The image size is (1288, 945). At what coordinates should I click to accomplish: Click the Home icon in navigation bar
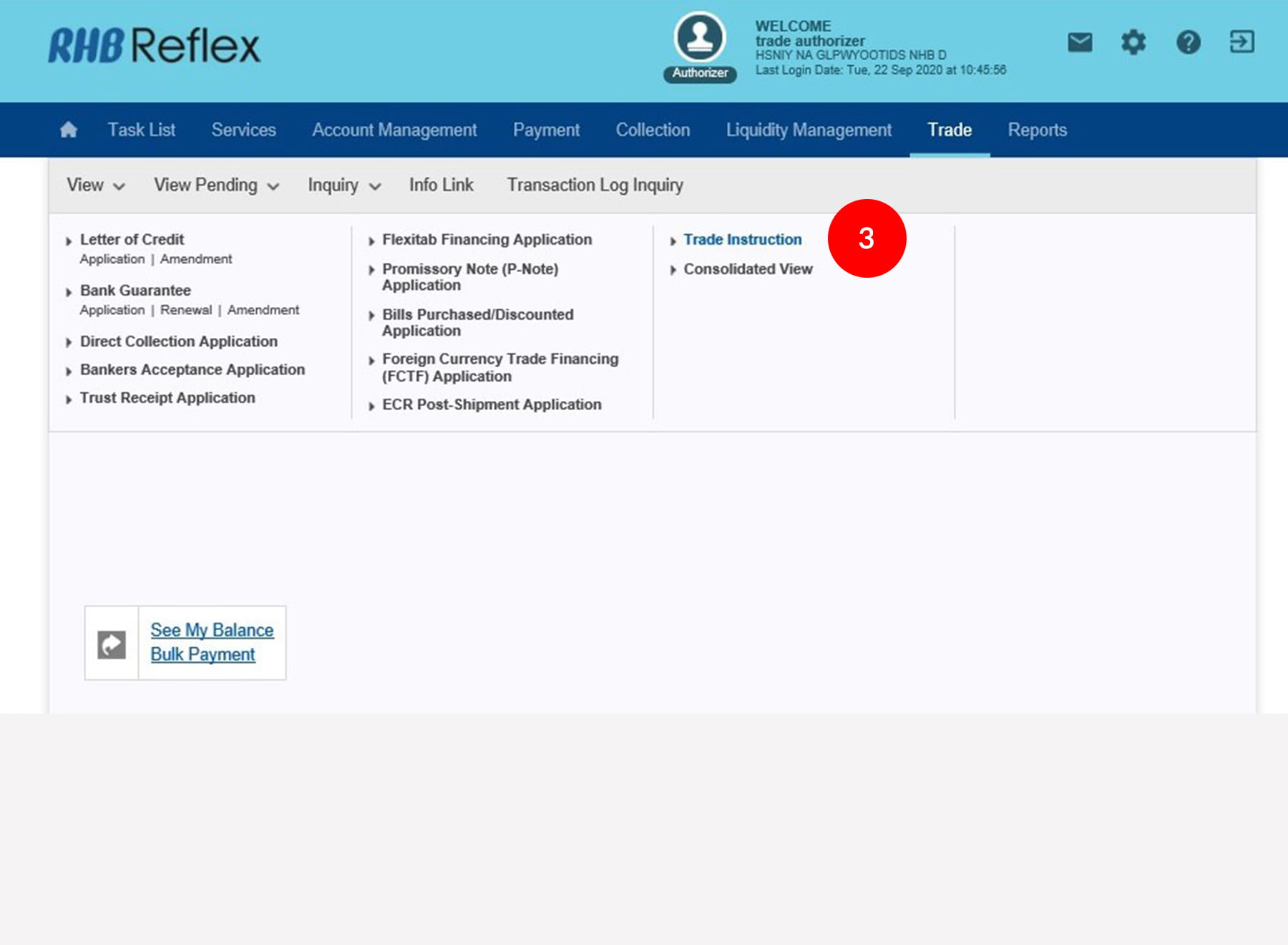coord(69,130)
